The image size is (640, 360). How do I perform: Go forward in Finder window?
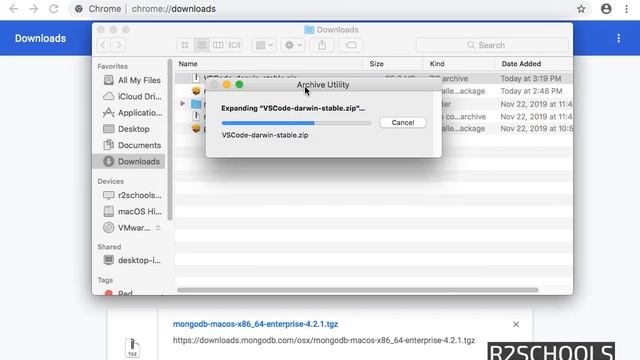click(119, 45)
